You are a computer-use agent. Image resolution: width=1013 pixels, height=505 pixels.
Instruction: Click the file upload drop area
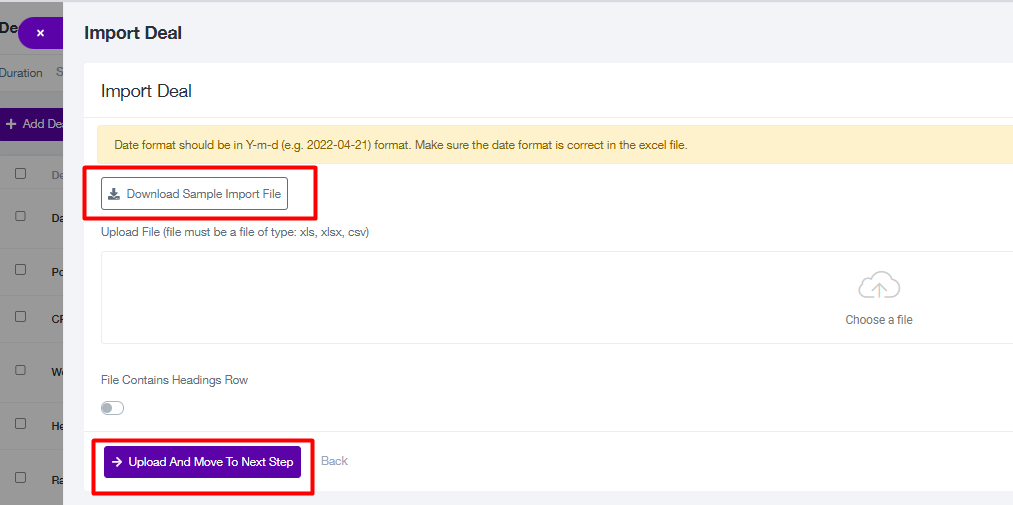[x=557, y=298]
